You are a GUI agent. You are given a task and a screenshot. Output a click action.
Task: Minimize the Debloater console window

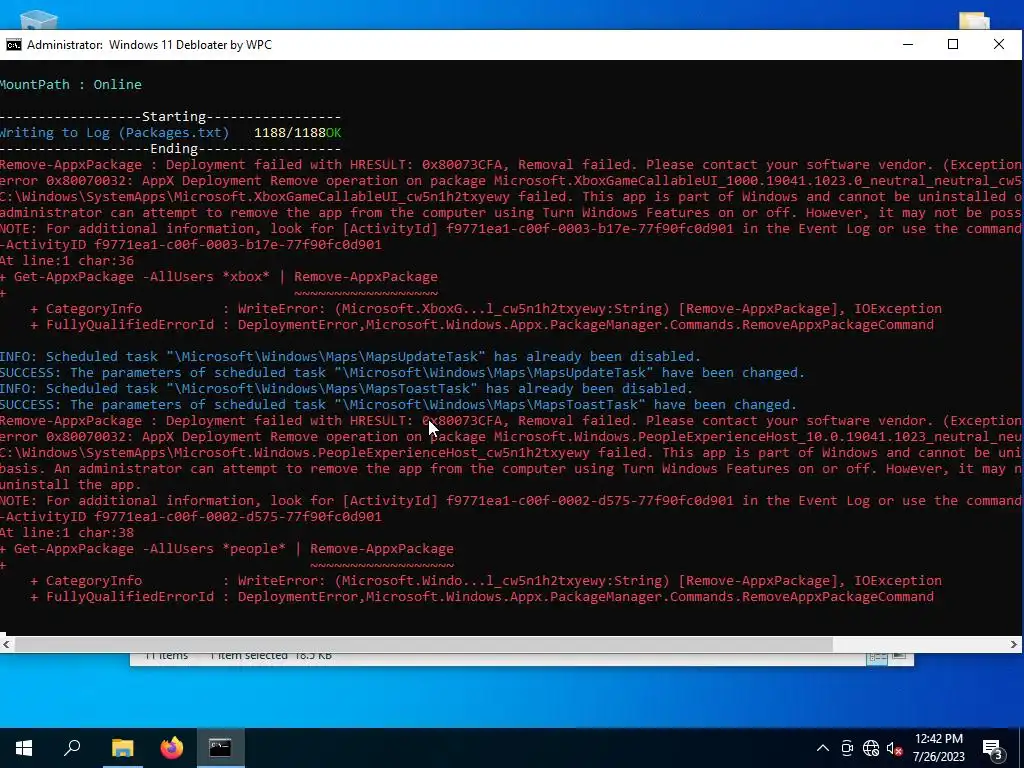(x=908, y=44)
